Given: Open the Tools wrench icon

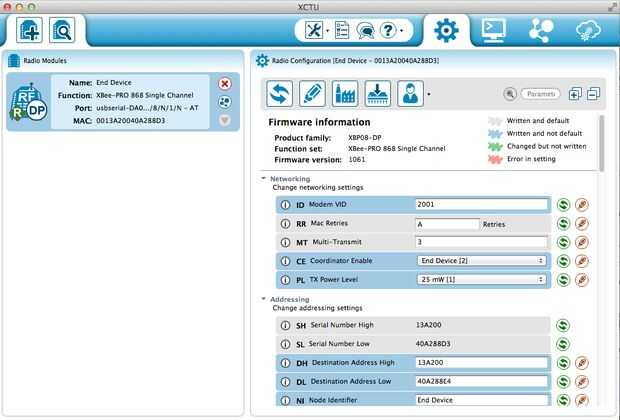Looking at the screenshot, I should [x=314, y=30].
